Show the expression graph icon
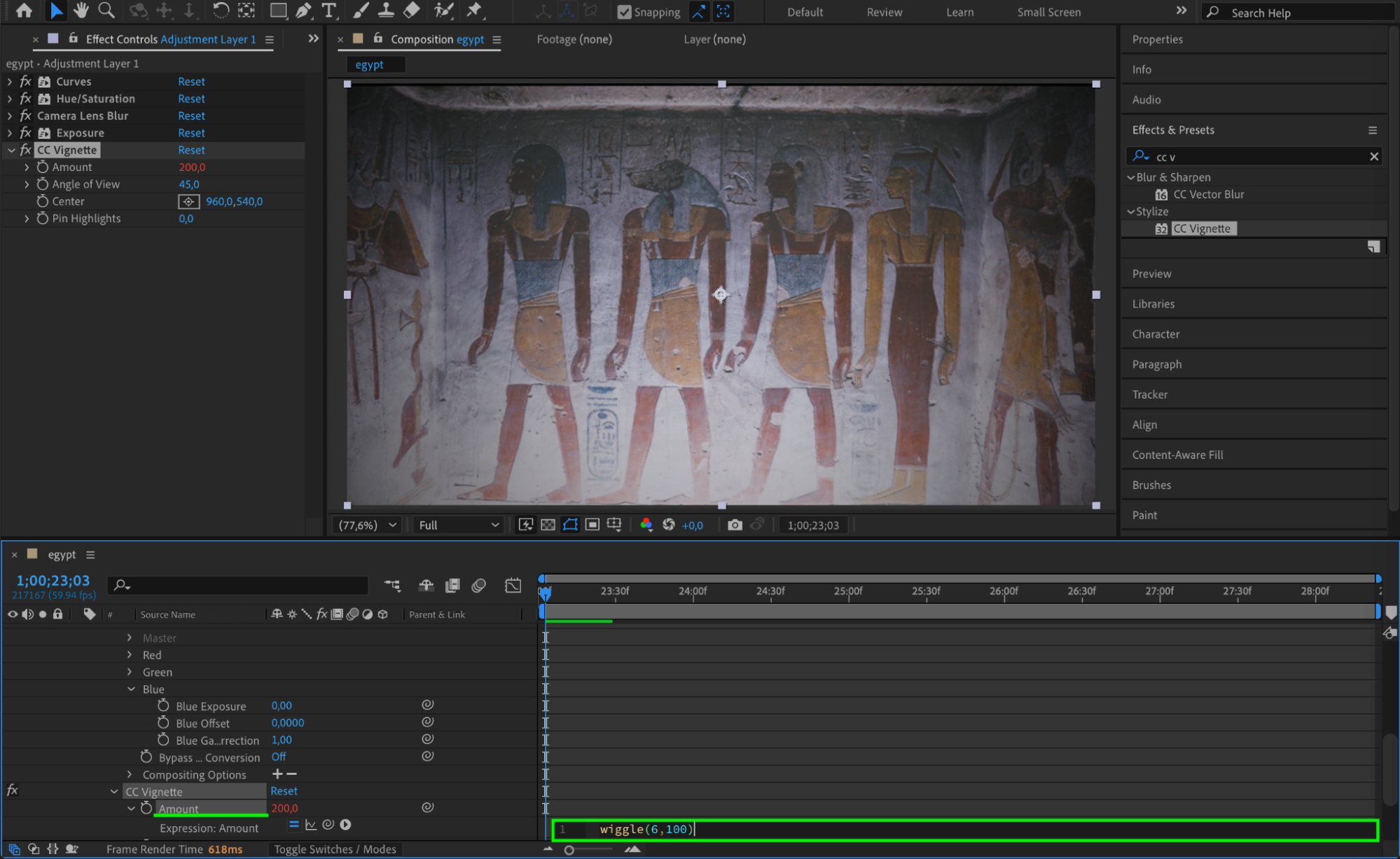 311,825
